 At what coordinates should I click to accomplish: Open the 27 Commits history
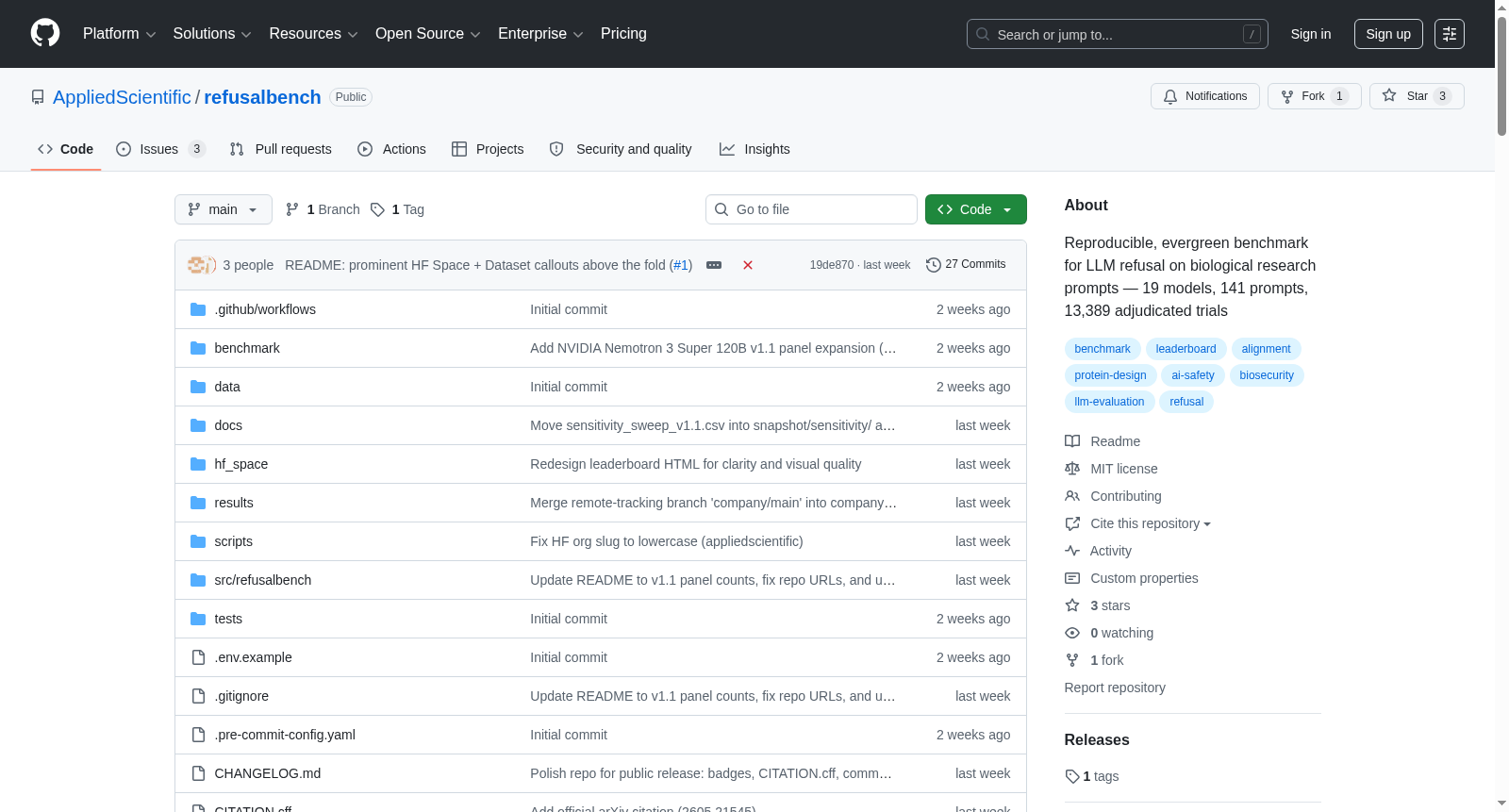(966, 264)
